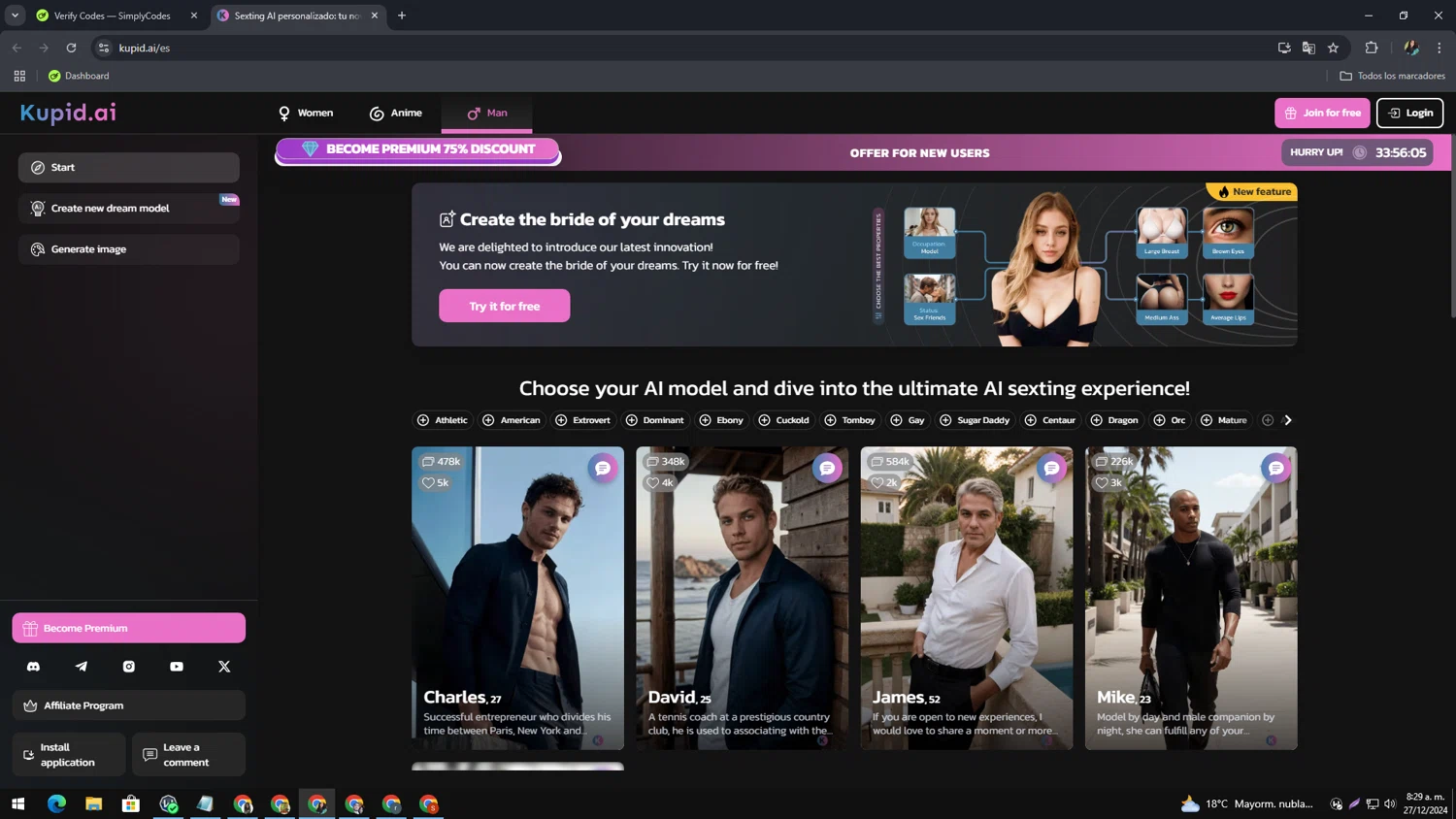
Task: Like Mike with the heart icon
Action: (x=1102, y=482)
